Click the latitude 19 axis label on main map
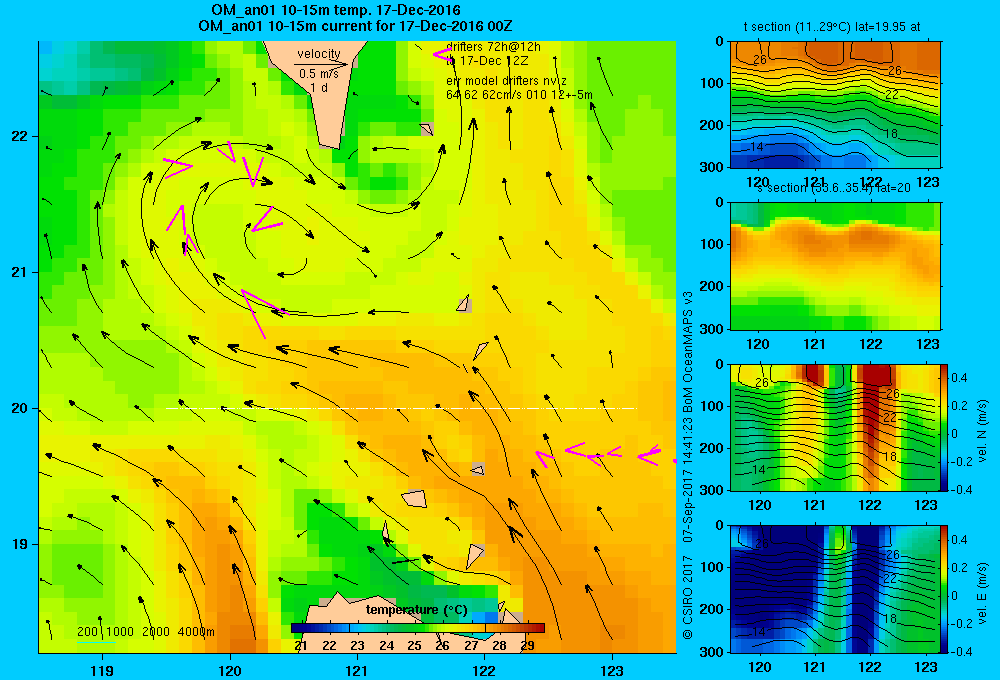Image resolution: width=1000 pixels, height=680 pixels. coord(20,544)
